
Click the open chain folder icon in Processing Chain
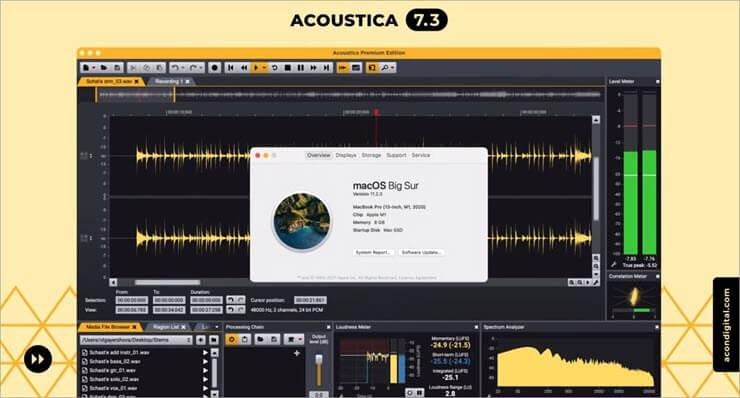(x=261, y=339)
